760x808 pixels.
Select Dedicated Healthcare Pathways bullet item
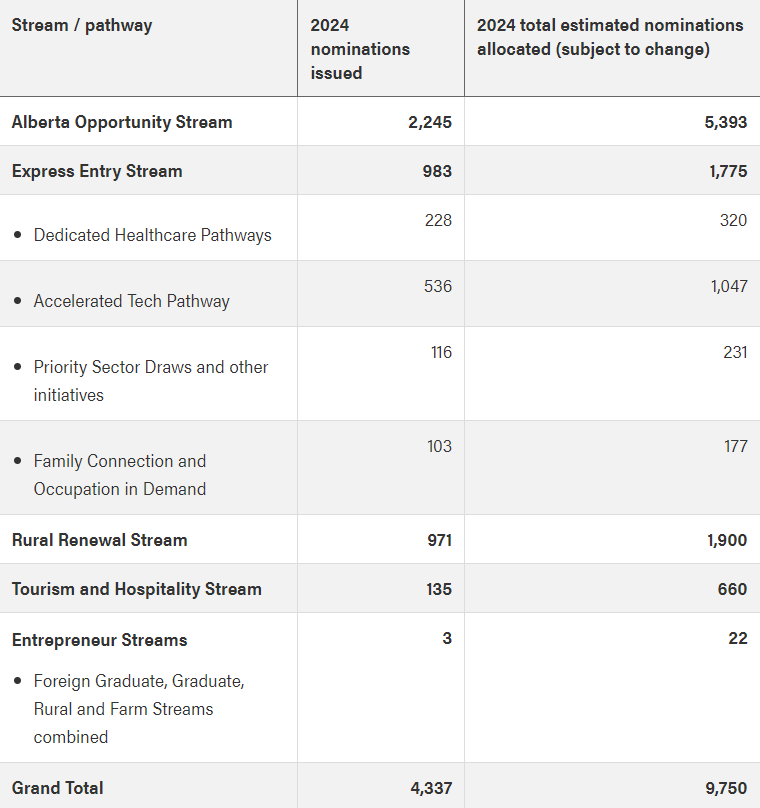153,235
